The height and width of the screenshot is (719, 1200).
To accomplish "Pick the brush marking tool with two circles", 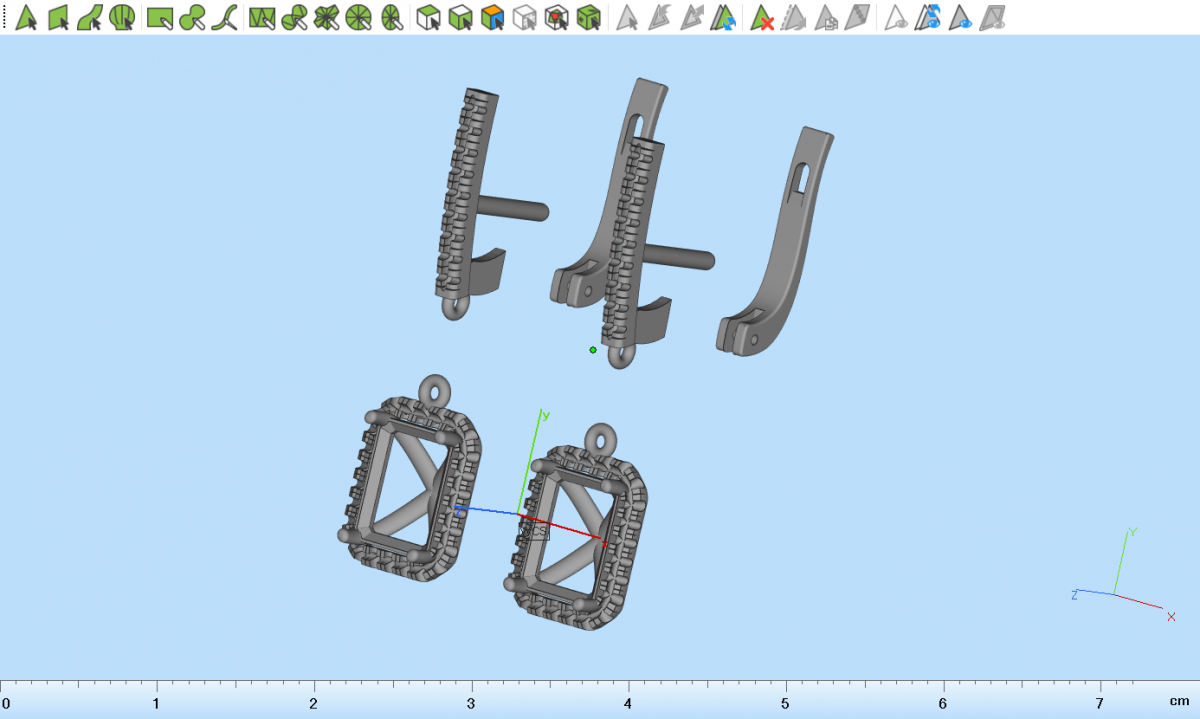I will point(193,17).
